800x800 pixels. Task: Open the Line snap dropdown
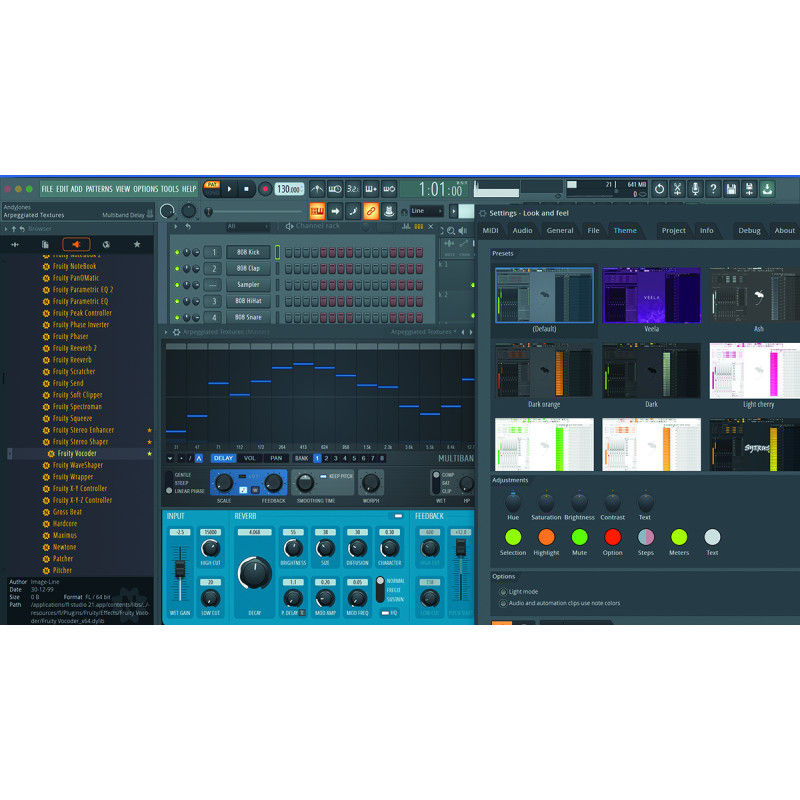tap(427, 211)
